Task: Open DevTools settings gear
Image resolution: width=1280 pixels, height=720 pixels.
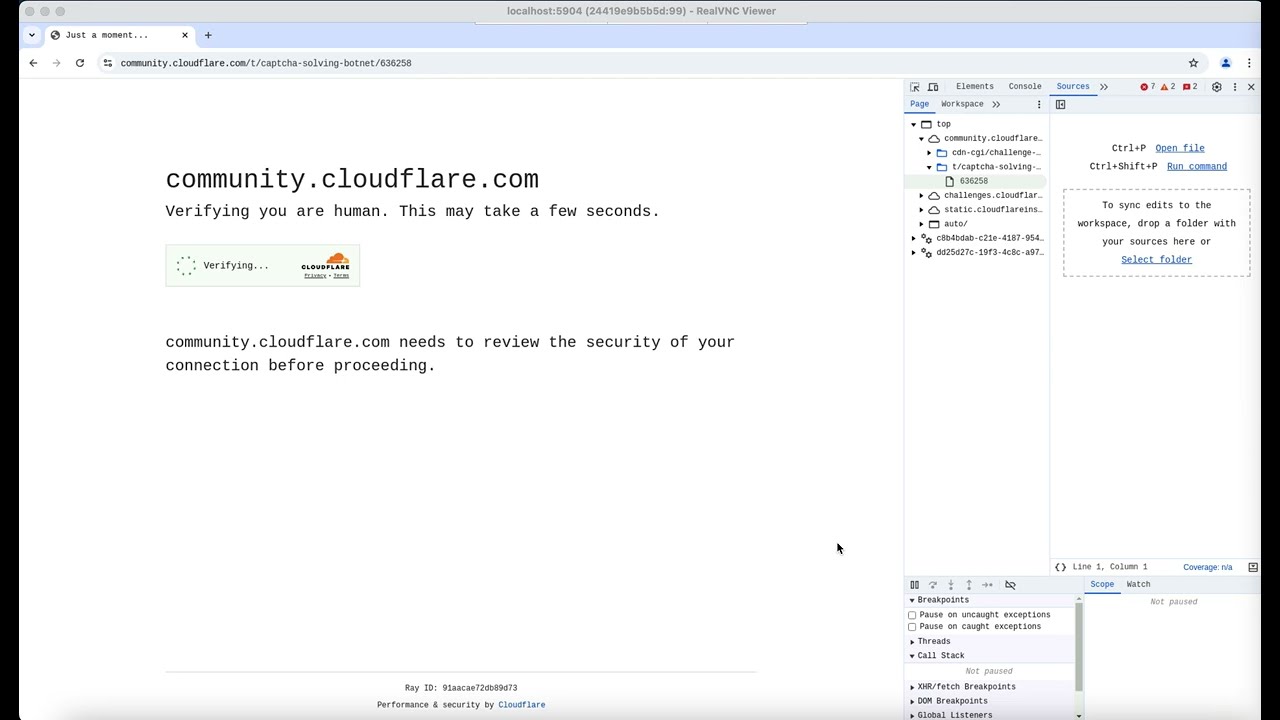Action: point(1217,87)
